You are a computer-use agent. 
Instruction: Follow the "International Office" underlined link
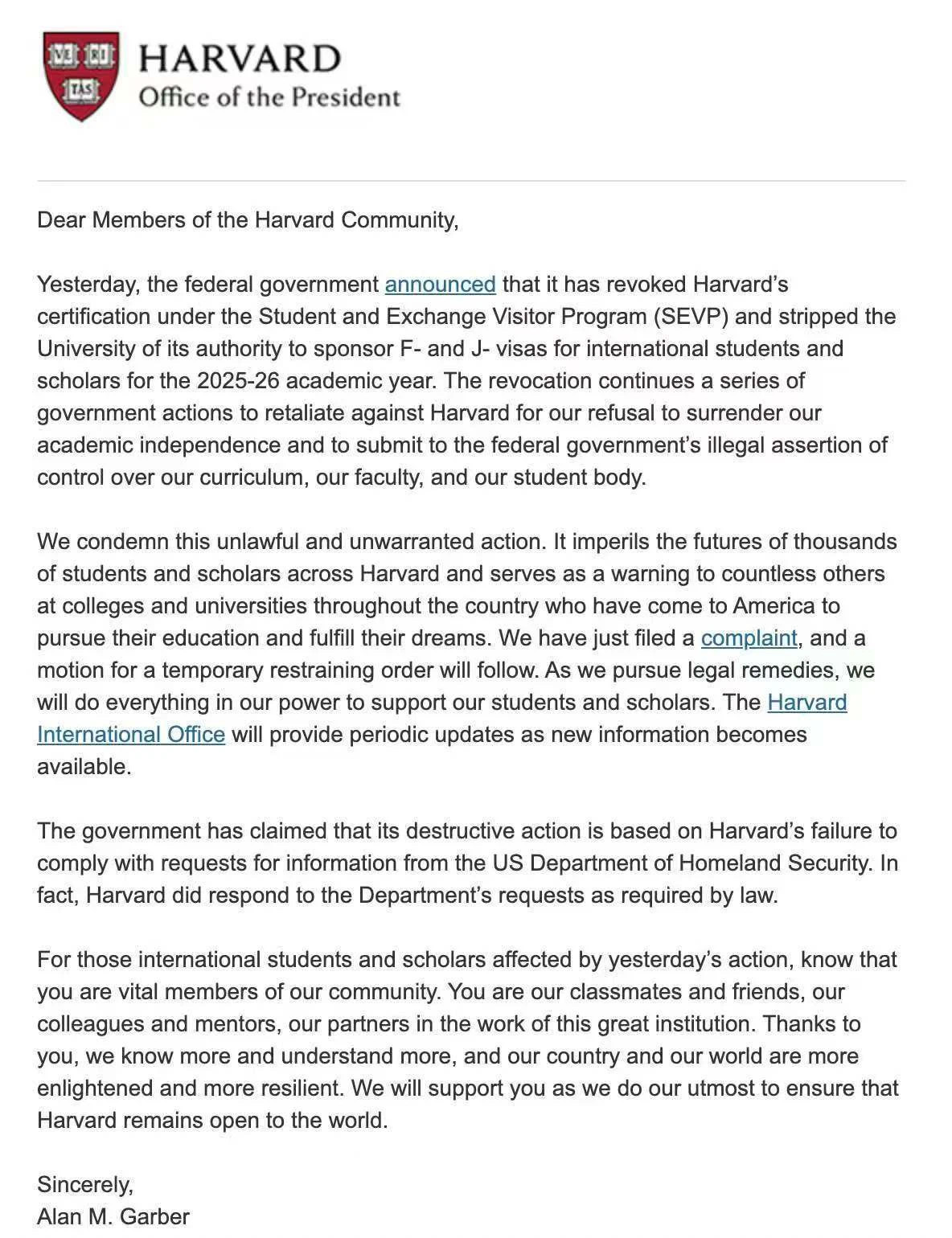click(131, 735)
